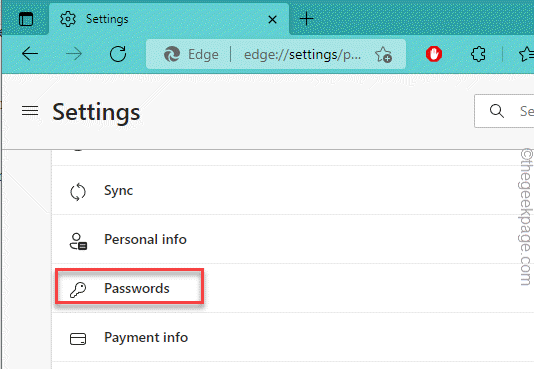Click the Passwords key icon
This screenshot has width=534, height=369.
[78, 290]
